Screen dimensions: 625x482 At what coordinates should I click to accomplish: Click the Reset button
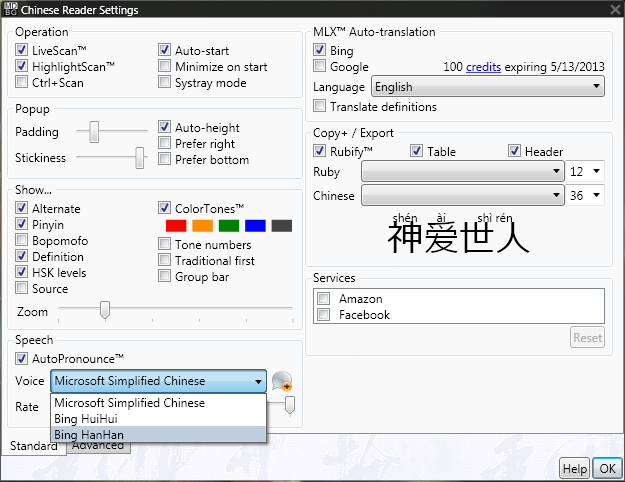click(587, 337)
